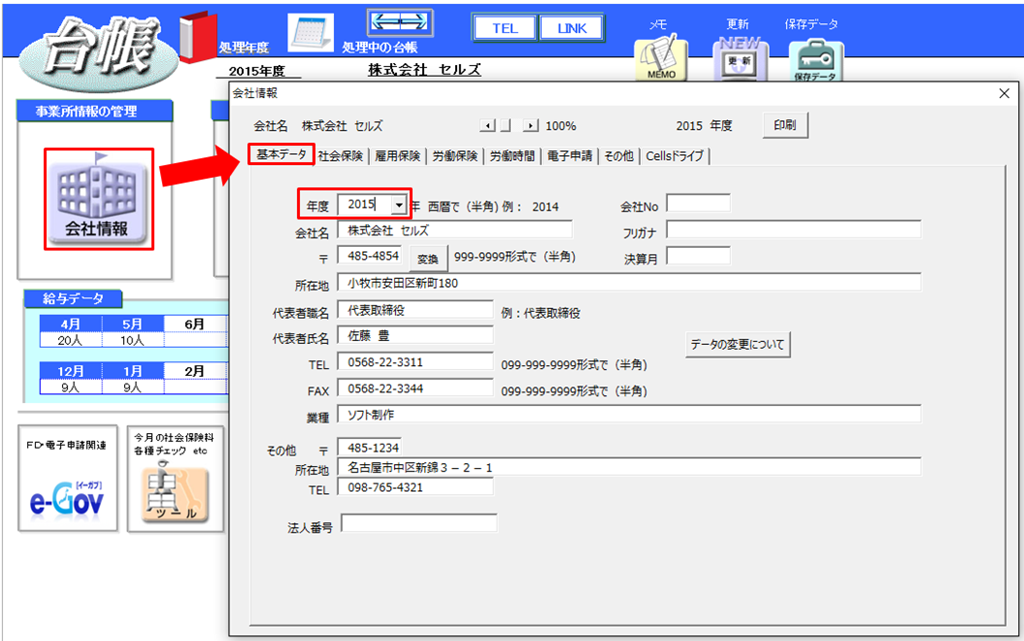Switch to the その他 tab
1024x641 pixels.
point(618,155)
